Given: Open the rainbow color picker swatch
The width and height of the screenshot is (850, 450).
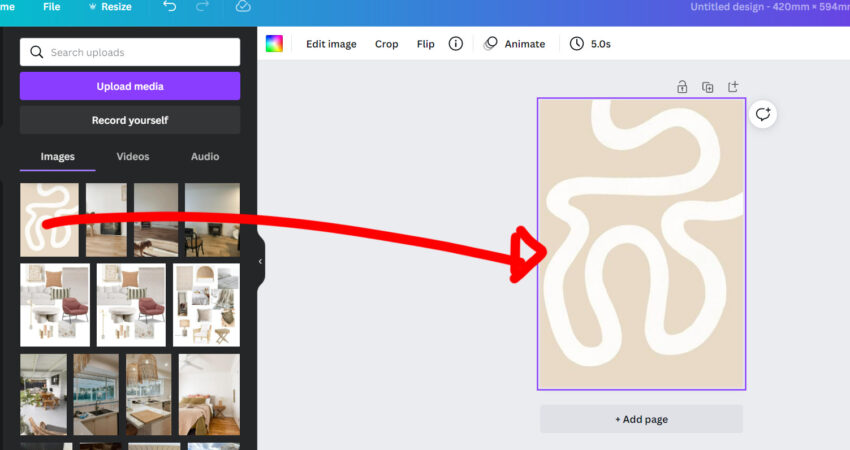Looking at the screenshot, I should [x=274, y=44].
